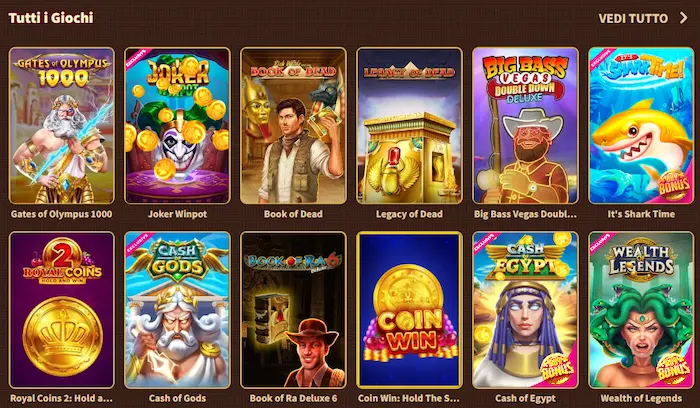Launch the Royal Coins 2 Hold and Win tile
This screenshot has height=408, width=700.
[x=62, y=310]
